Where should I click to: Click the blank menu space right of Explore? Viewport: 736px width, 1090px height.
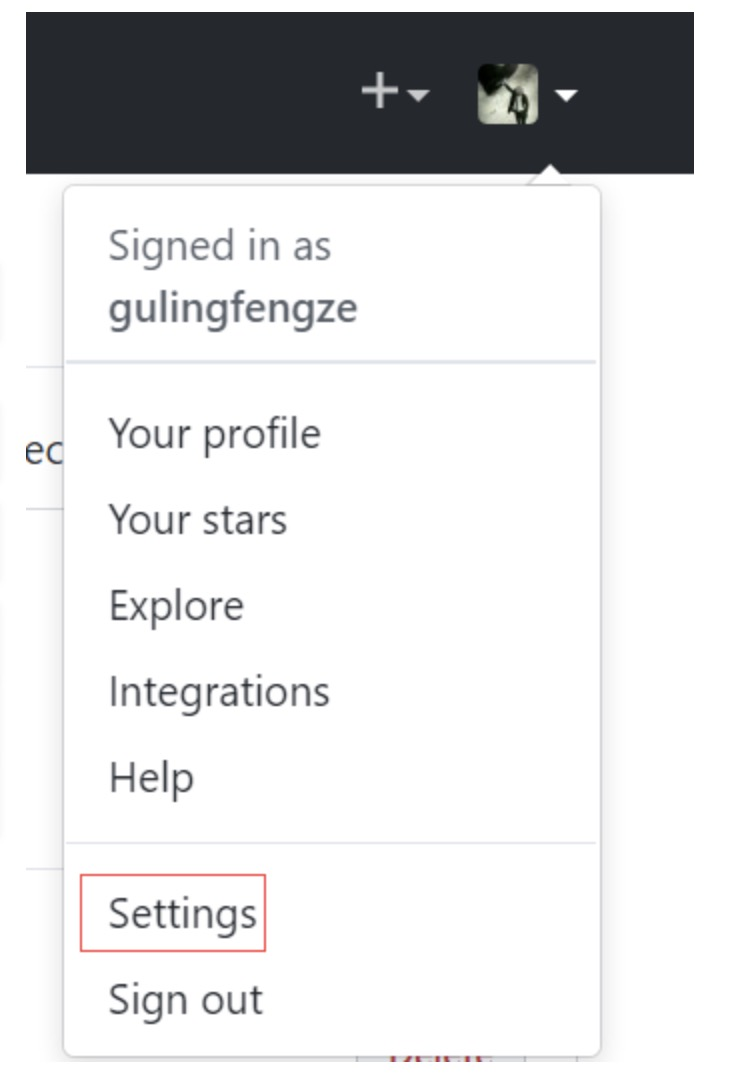[x=417, y=606]
